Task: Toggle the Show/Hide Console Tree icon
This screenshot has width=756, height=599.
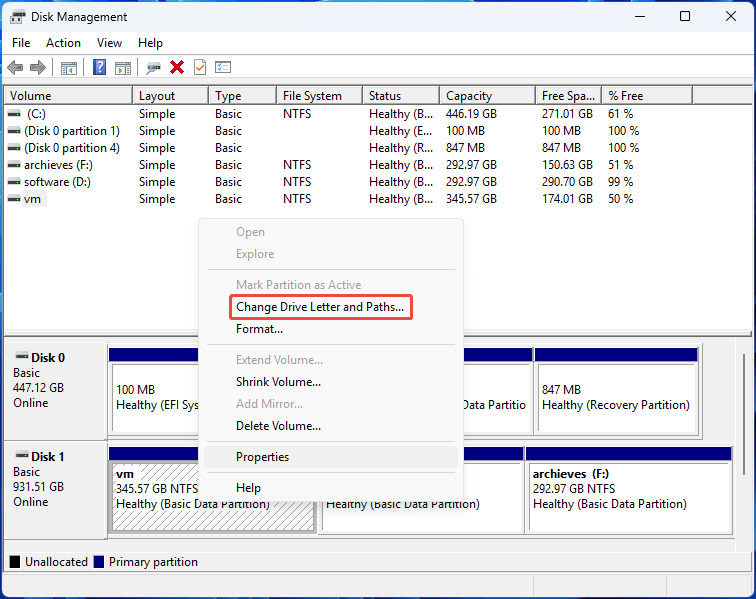Action: click(69, 68)
